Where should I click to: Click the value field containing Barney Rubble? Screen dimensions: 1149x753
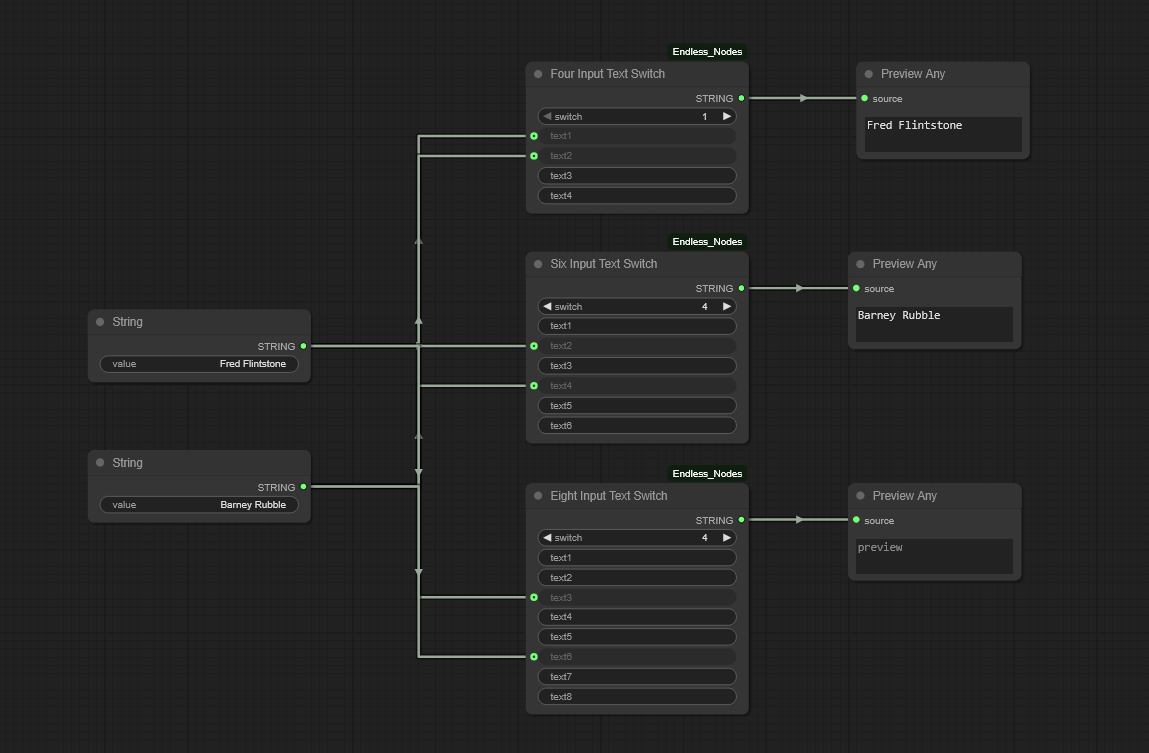199,505
